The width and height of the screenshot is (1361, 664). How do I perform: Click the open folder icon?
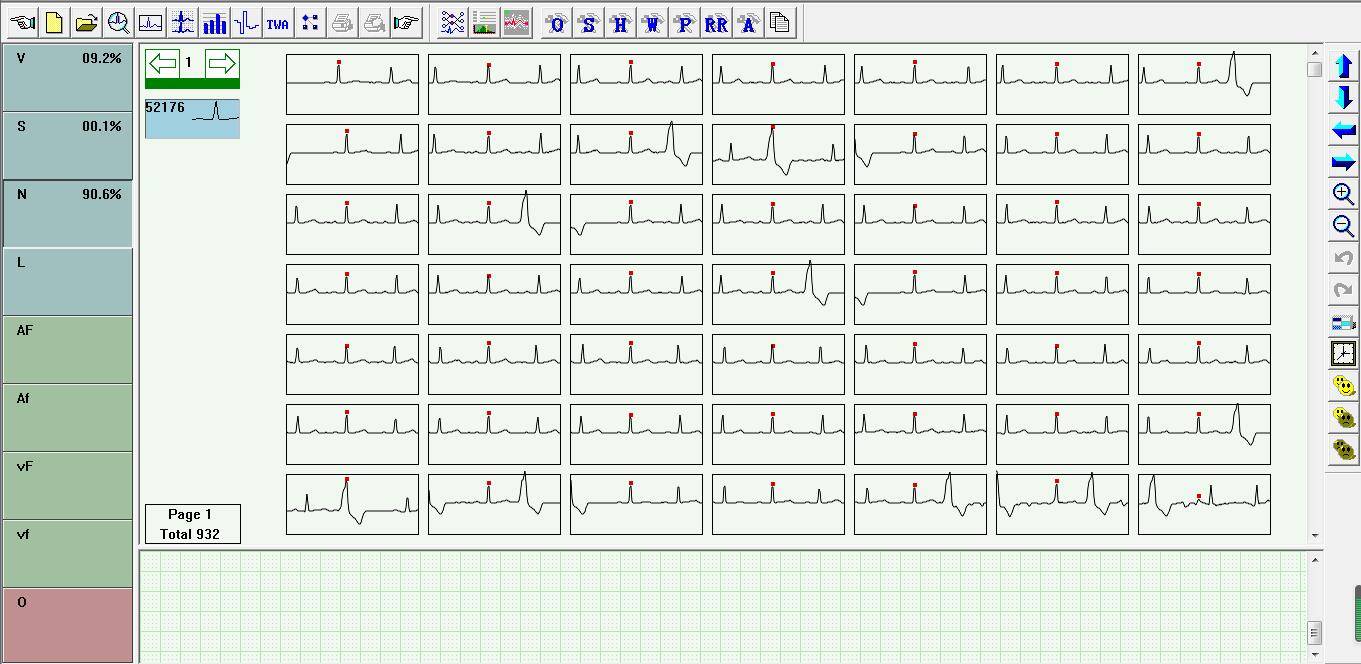click(x=86, y=23)
